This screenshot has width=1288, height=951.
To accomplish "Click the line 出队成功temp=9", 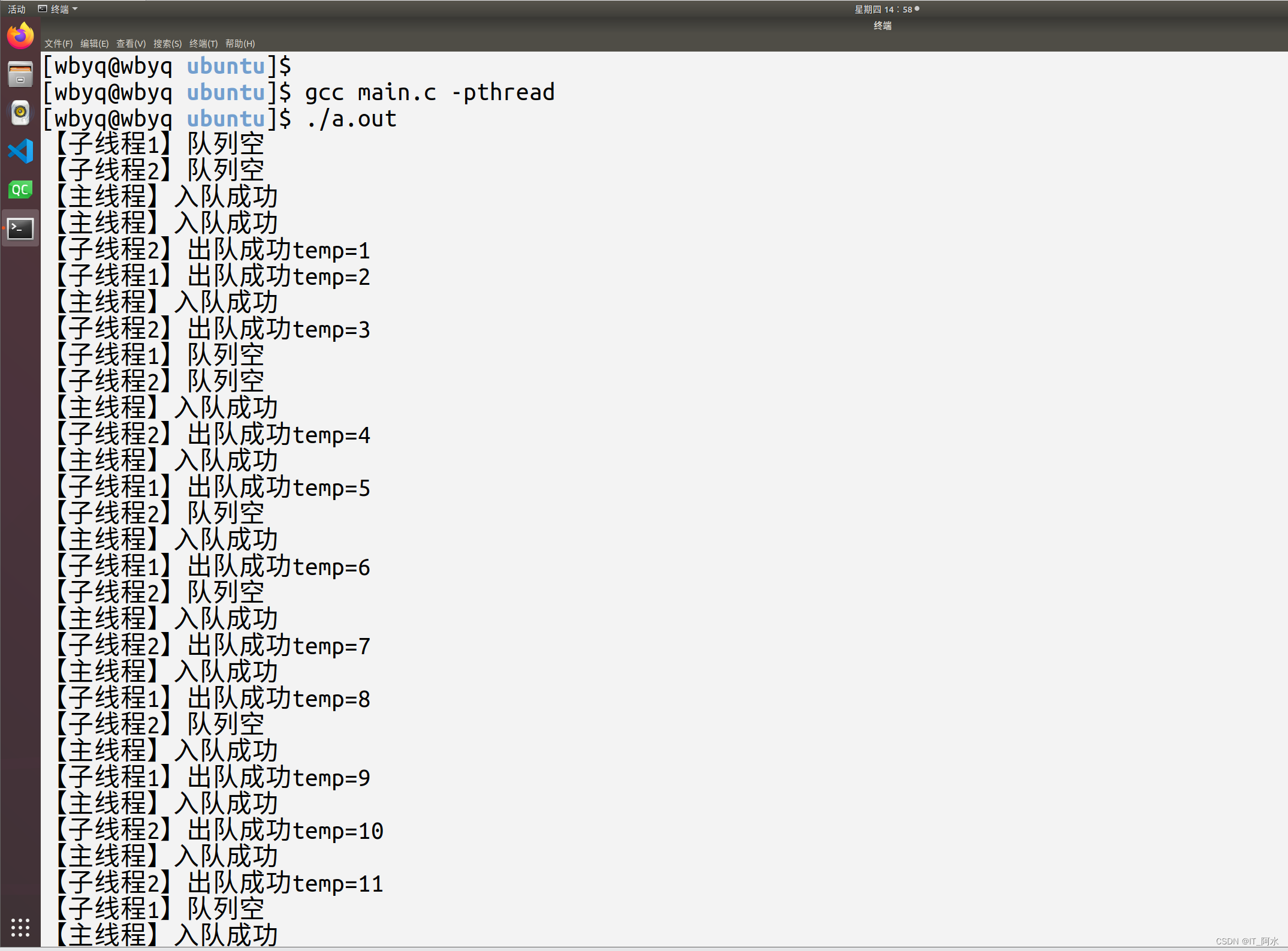I will coord(213,778).
